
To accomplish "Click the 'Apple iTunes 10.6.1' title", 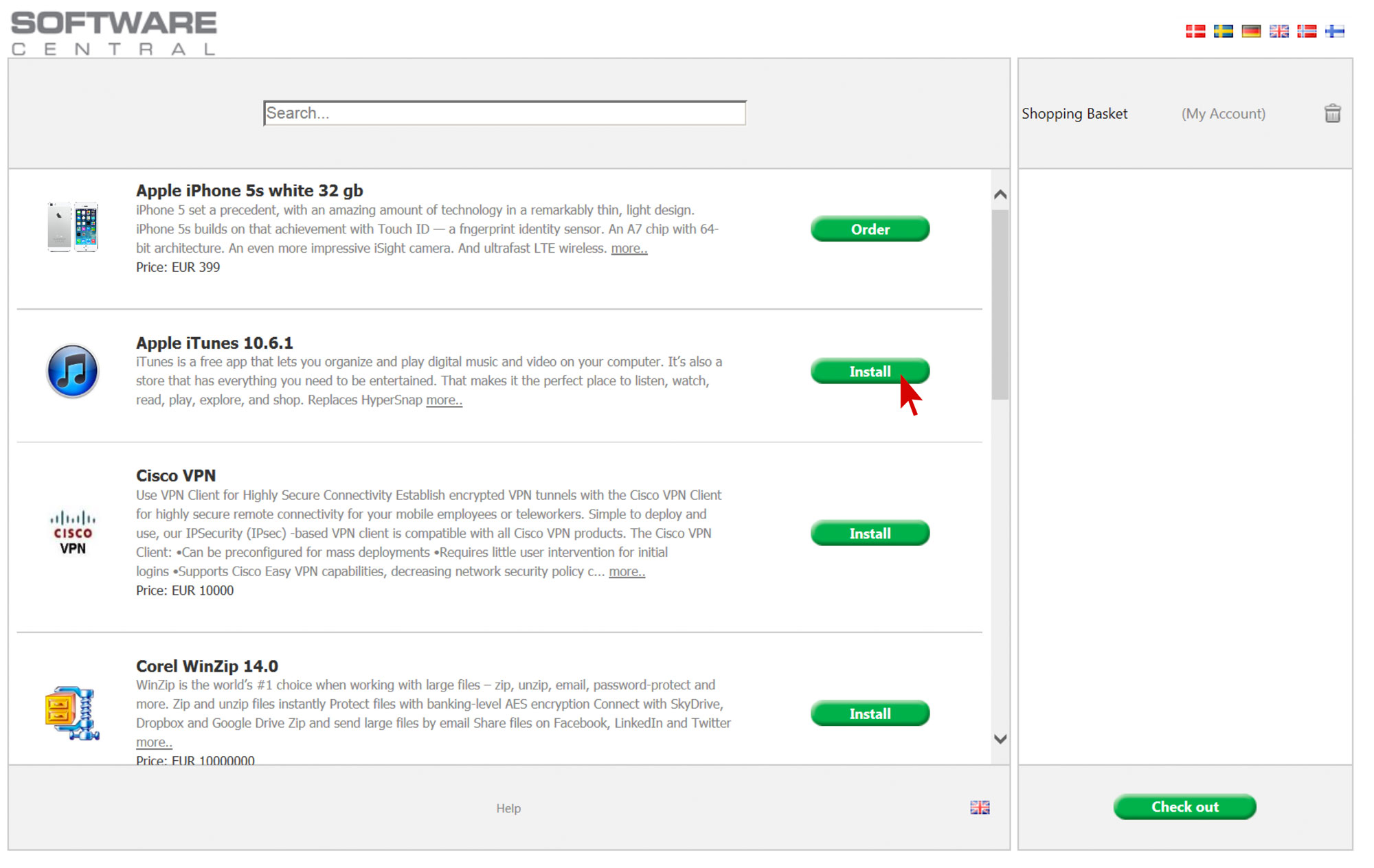I will [214, 343].
